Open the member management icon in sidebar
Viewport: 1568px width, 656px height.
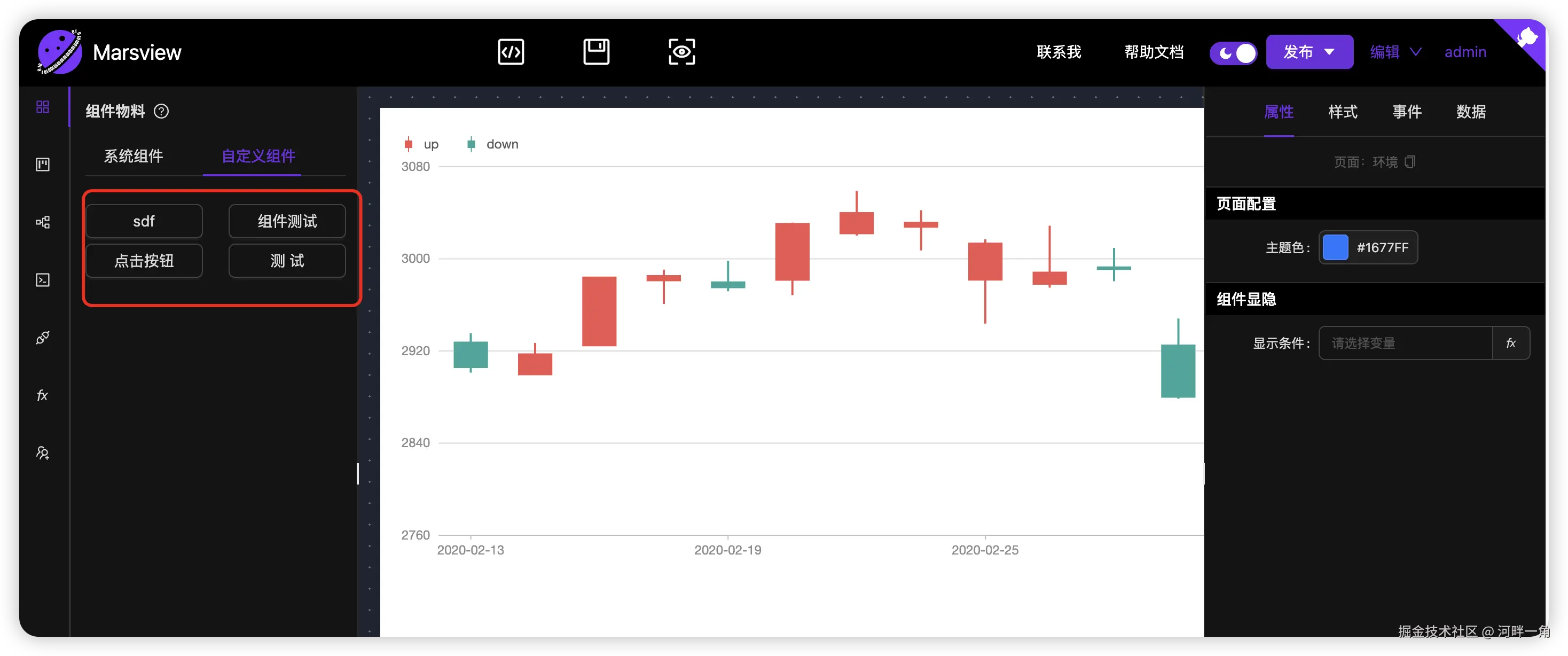coord(43,452)
